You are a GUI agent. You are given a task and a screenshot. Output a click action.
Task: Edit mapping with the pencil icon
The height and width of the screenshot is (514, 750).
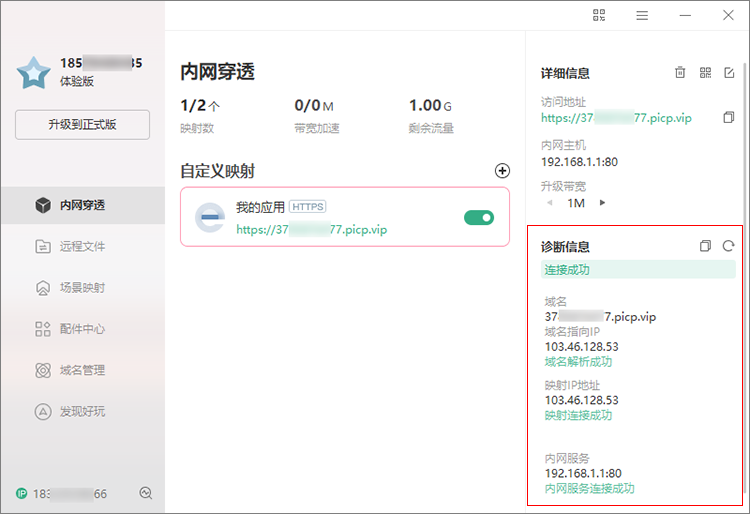(729, 73)
